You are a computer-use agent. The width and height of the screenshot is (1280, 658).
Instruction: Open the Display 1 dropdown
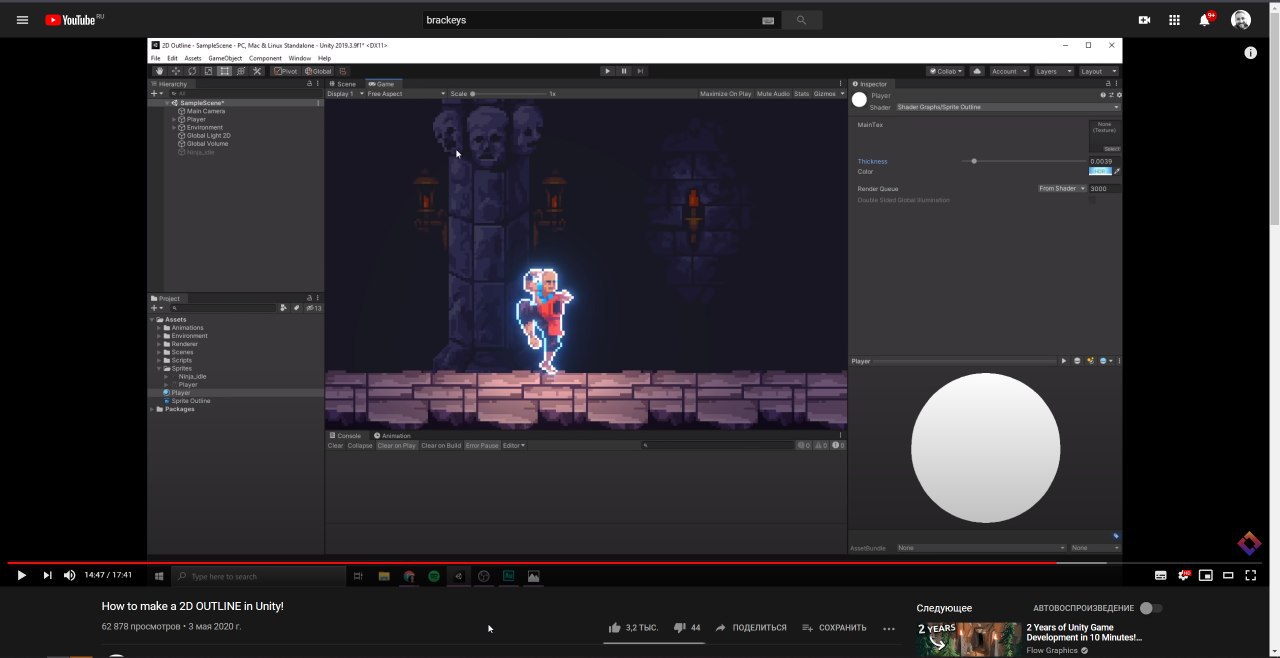point(346,94)
